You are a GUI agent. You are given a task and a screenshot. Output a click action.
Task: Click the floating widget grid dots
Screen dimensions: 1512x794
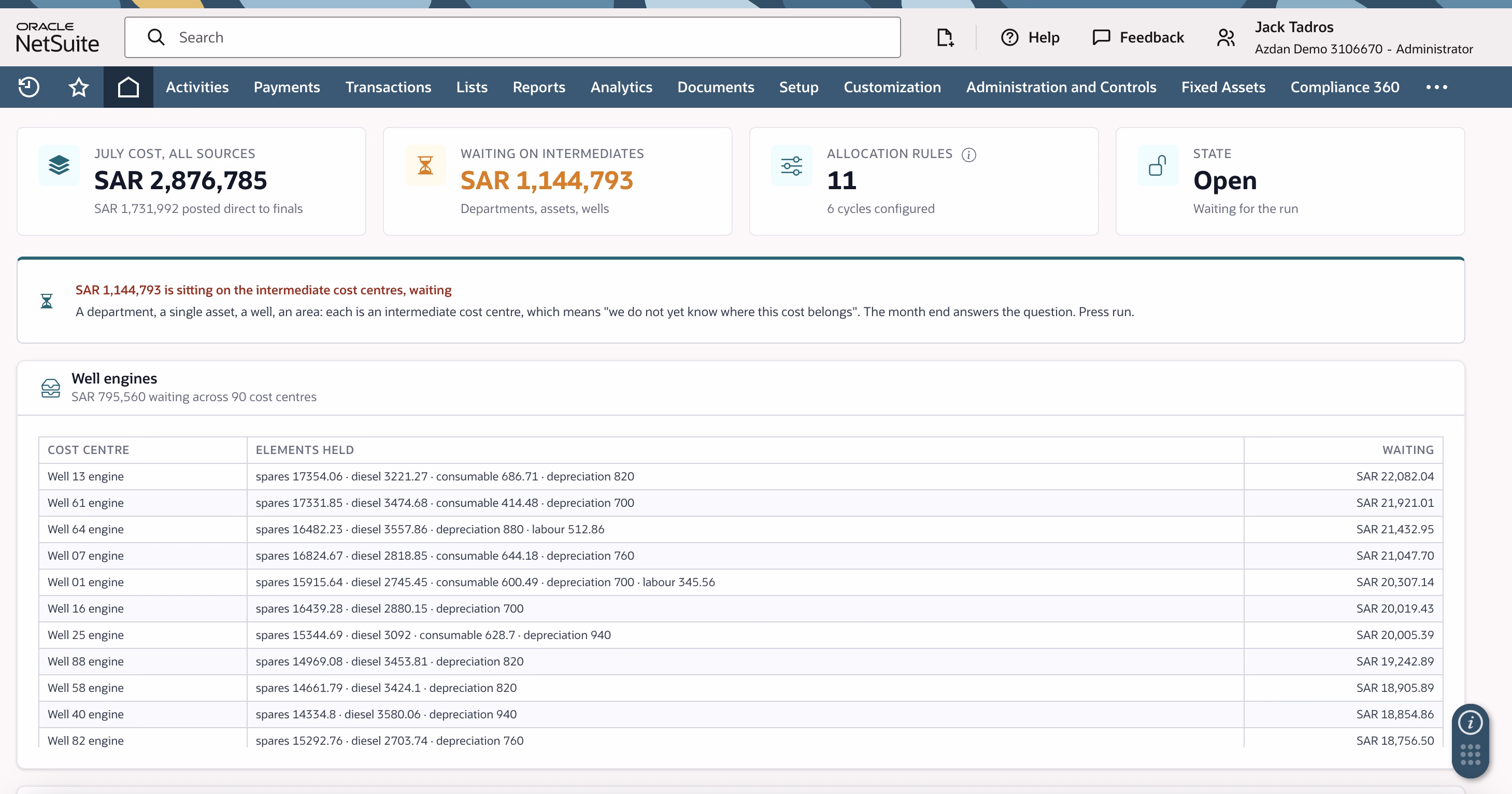coord(1470,754)
